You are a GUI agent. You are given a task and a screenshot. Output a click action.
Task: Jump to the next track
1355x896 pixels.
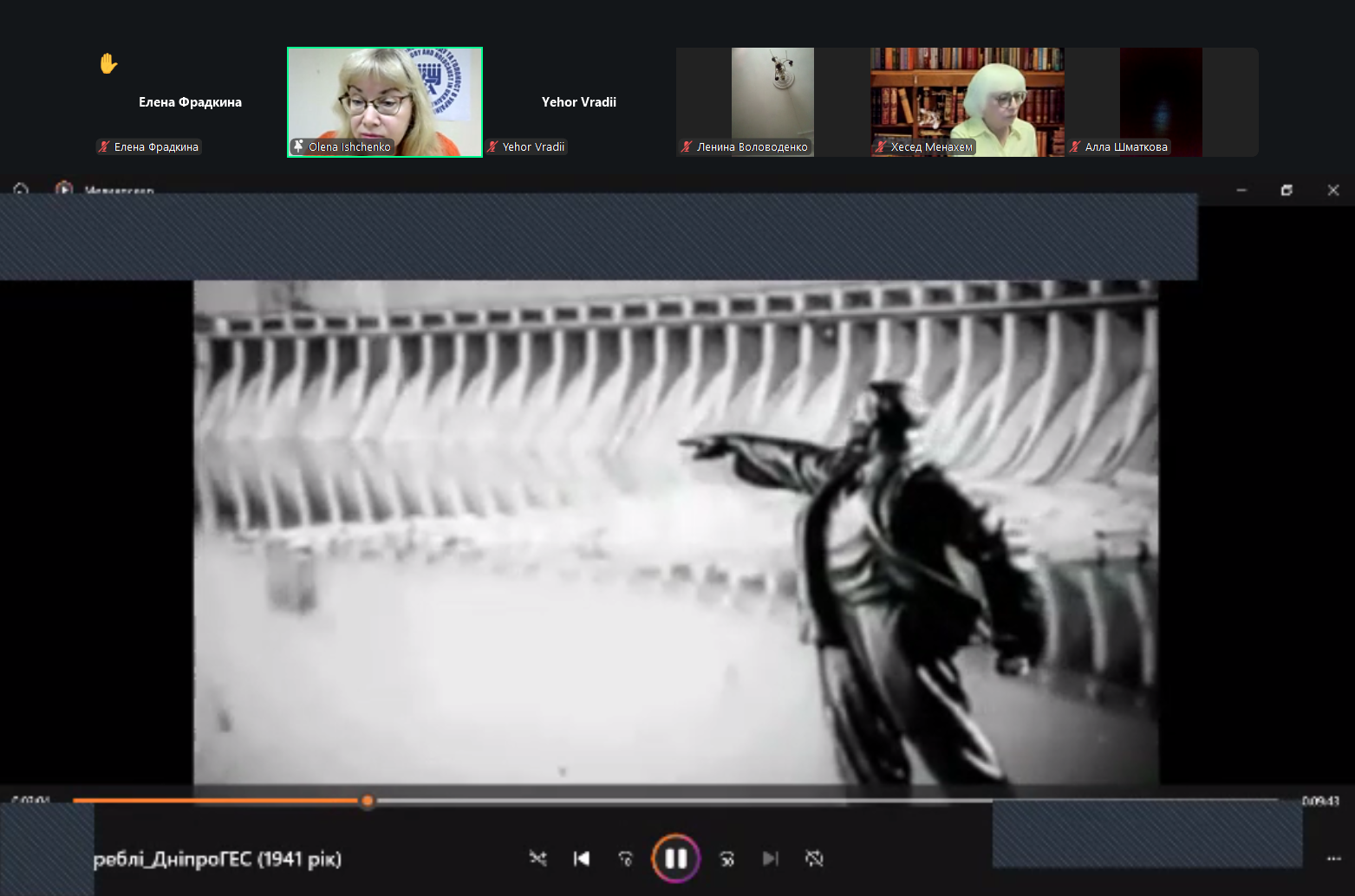point(771,858)
